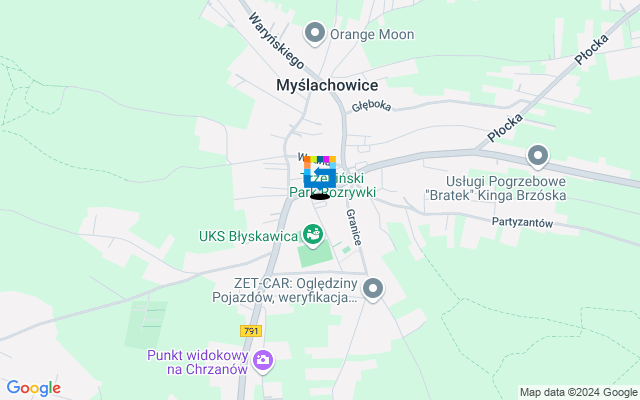Select the Usługi Pogrzebowe Bratek pin
The width and height of the screenshot is (640, 400).
tap(538, 156)
